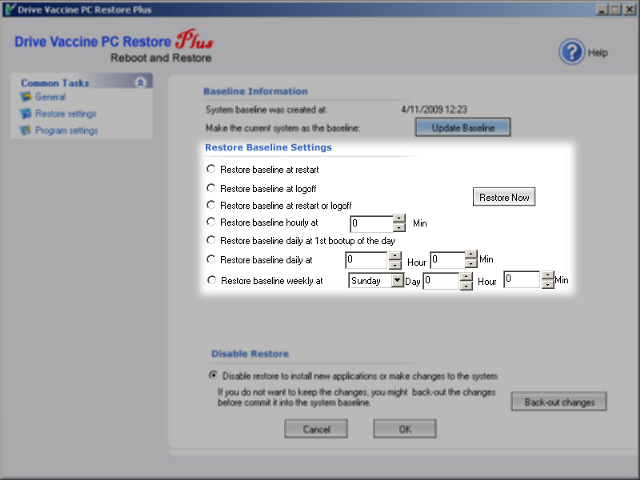Collapse the Common Tasks panel
Viewport: 640px width, 480px height.
140,82
